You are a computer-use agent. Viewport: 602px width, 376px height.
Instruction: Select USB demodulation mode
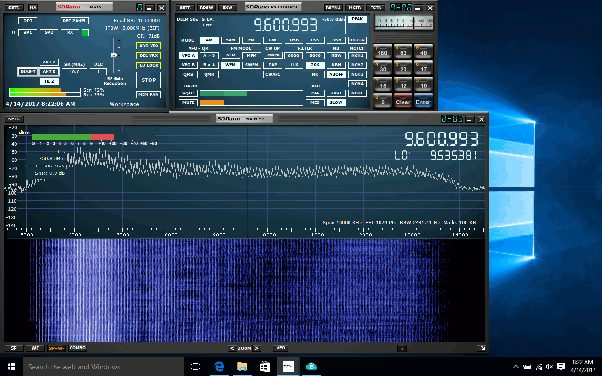[336, 40]
